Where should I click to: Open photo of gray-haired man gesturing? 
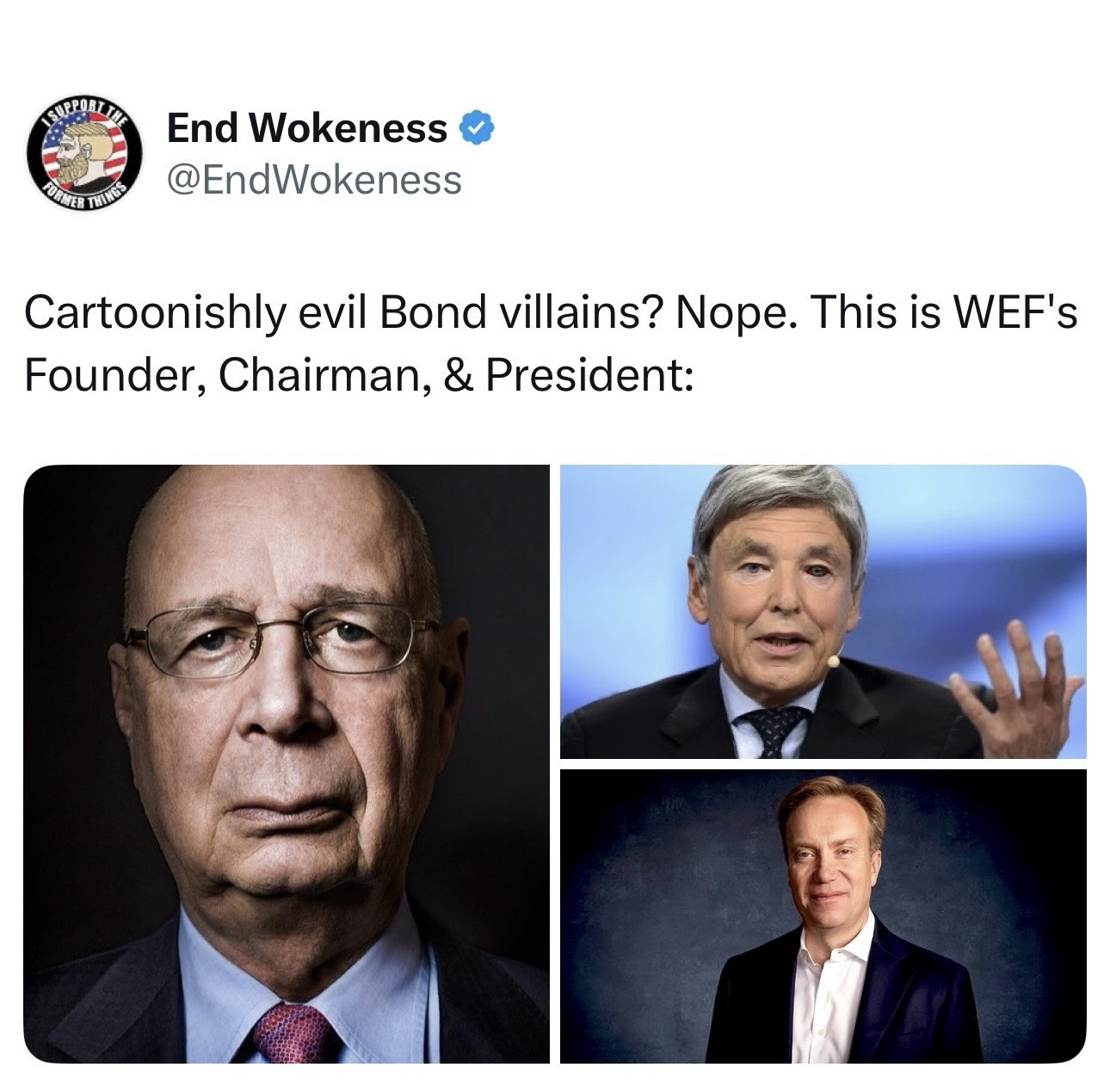[823, 612]
